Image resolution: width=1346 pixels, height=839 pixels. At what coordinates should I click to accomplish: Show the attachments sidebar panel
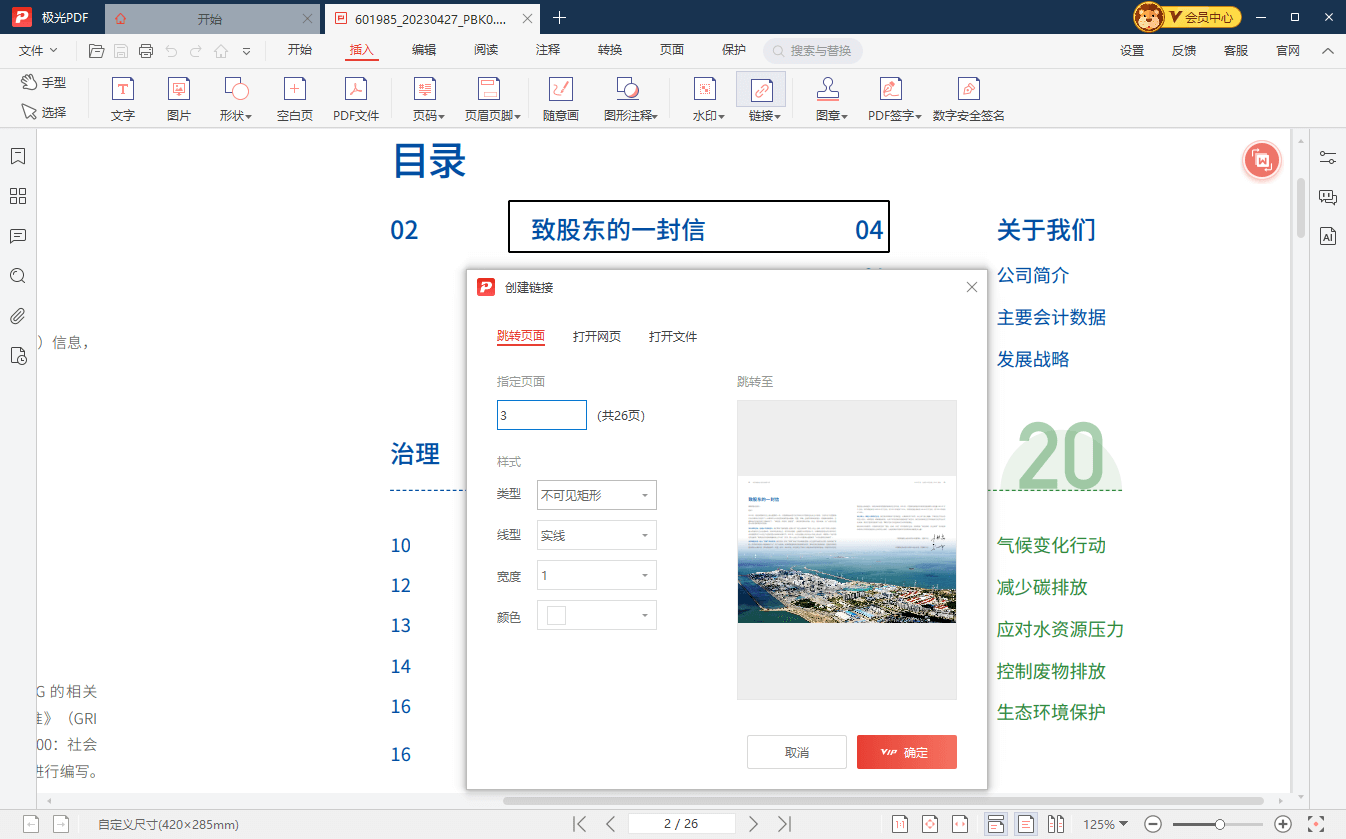[x=18, y=316]
